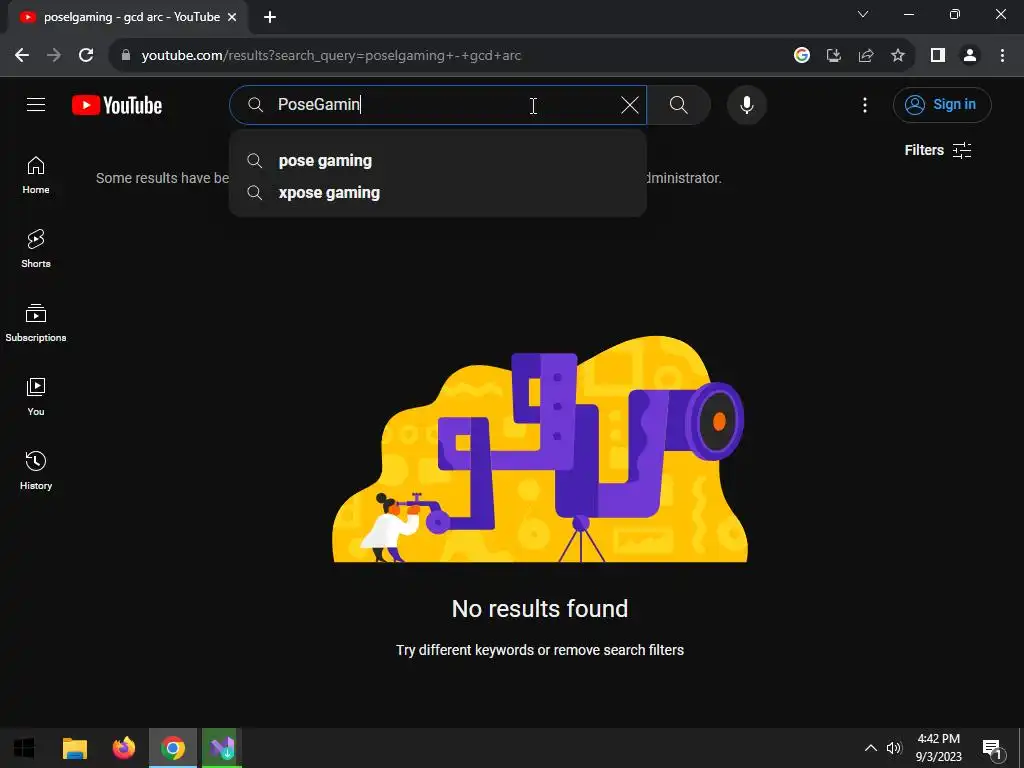Open the YouTube hamburger guide menu

(x=36, y=104)
